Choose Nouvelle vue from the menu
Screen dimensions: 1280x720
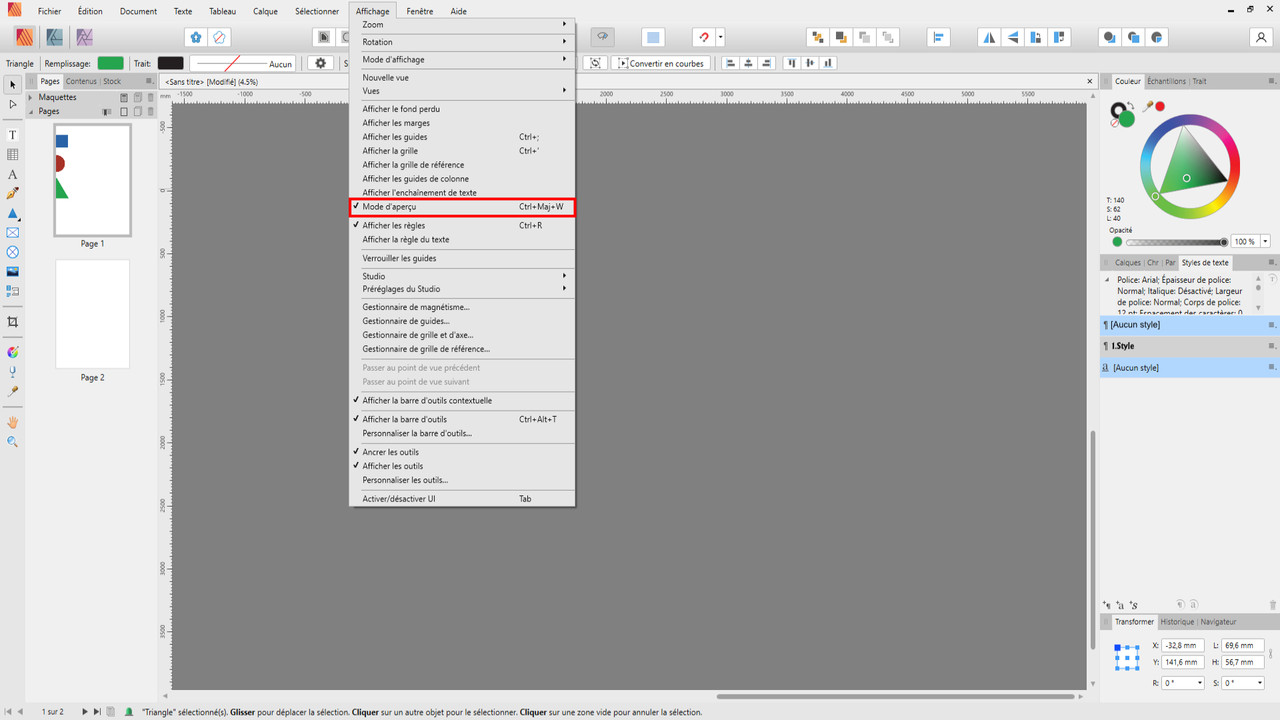462,78
